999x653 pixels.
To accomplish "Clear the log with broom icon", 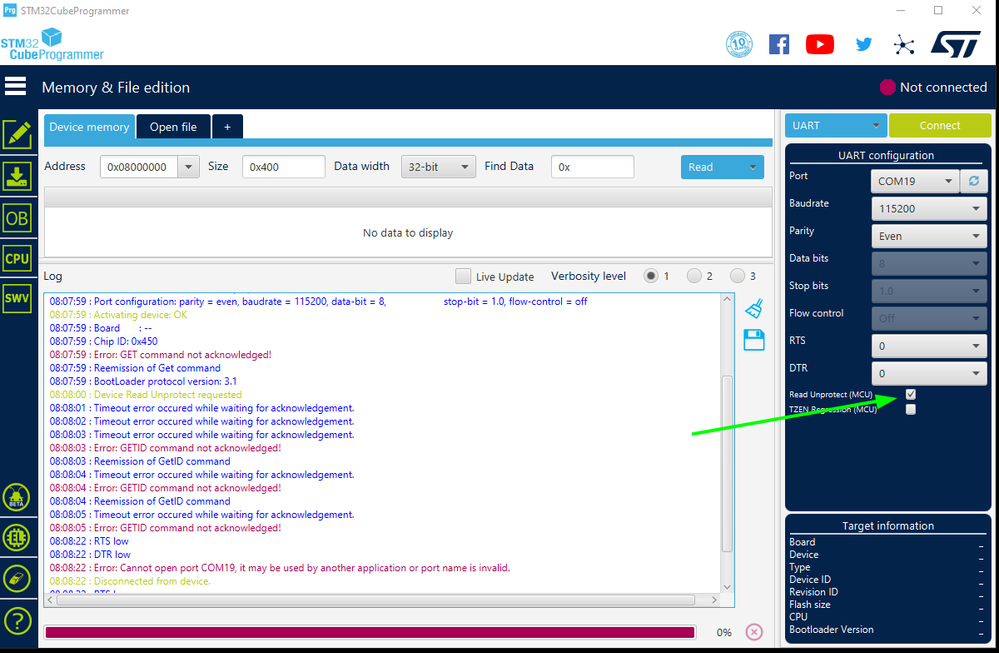I will pos(754,308).
